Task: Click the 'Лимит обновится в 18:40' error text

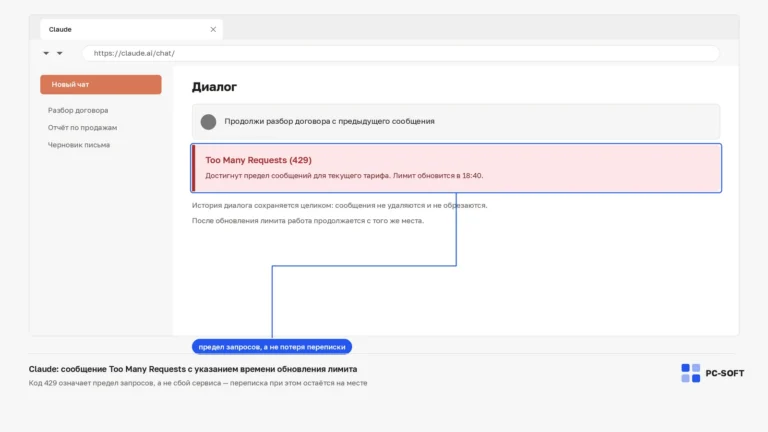Action: [x=438, y=175]
